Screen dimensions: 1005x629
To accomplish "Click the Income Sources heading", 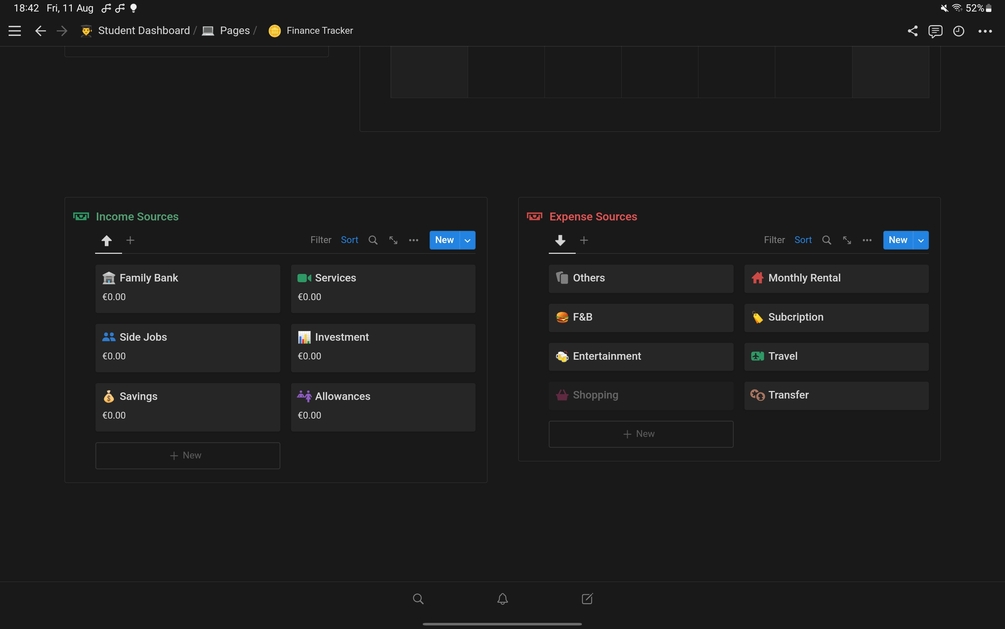I will pos(137,217).
